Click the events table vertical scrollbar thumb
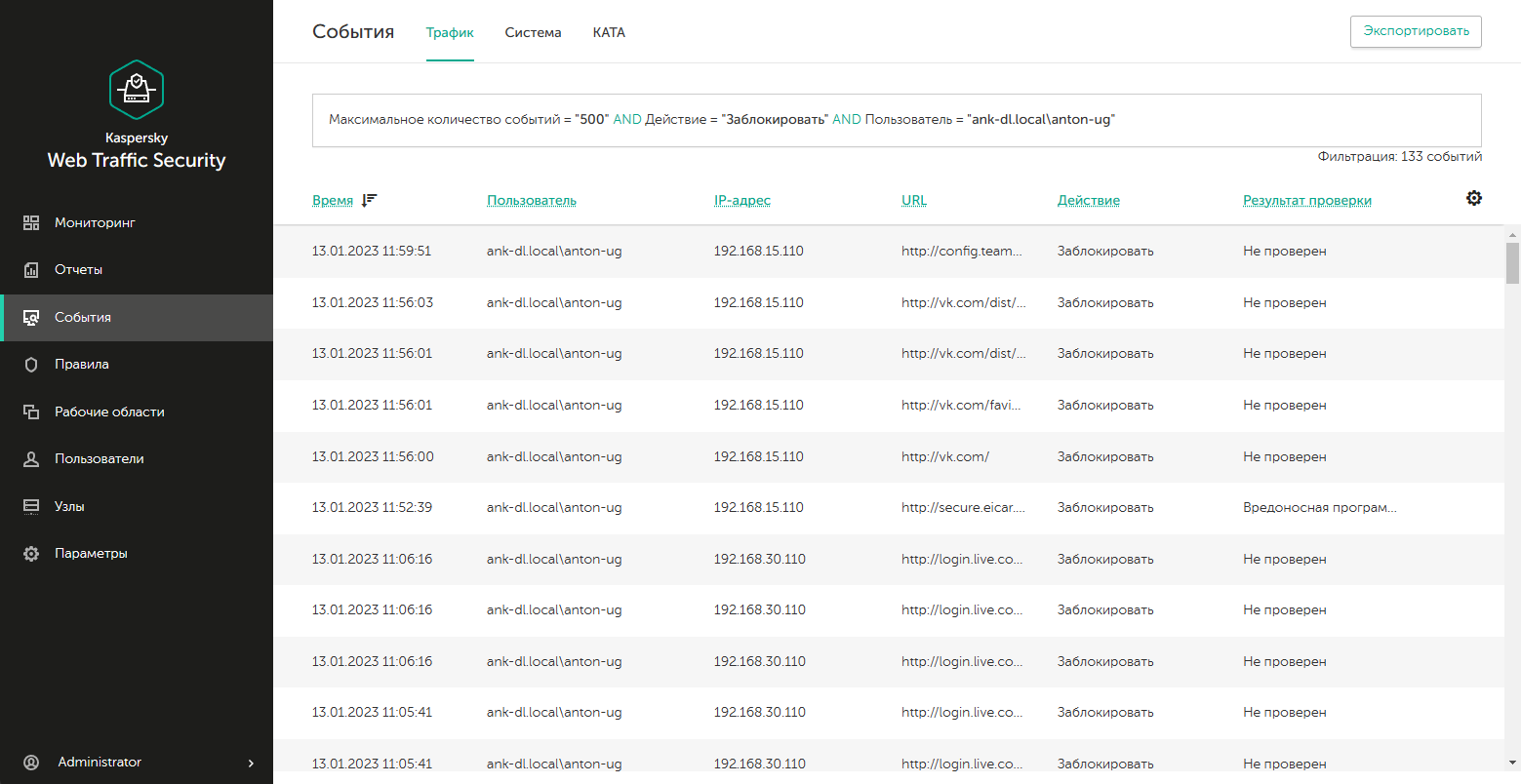The image size is (1521, 784). click(x=1512, y=263)
